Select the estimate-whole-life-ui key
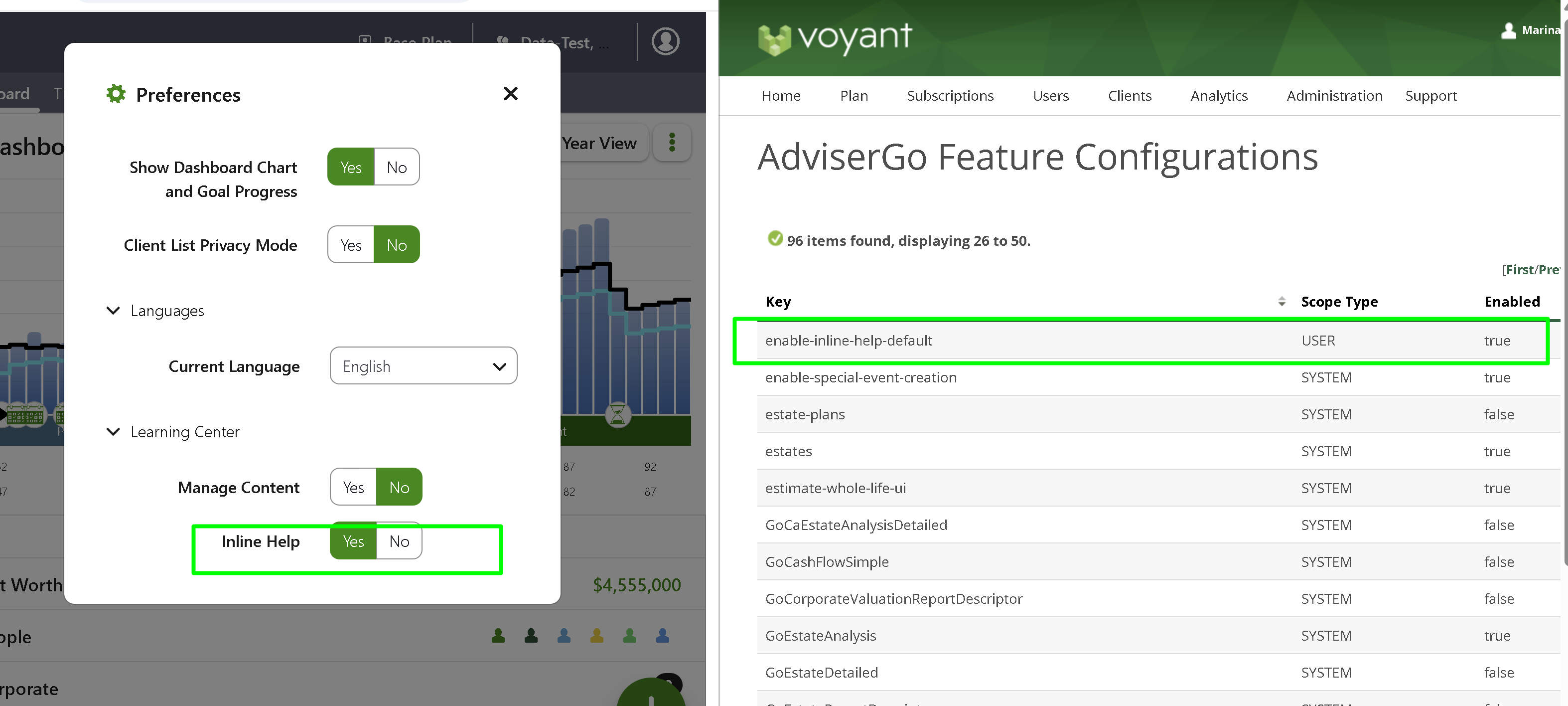 (x=835, y=488)
